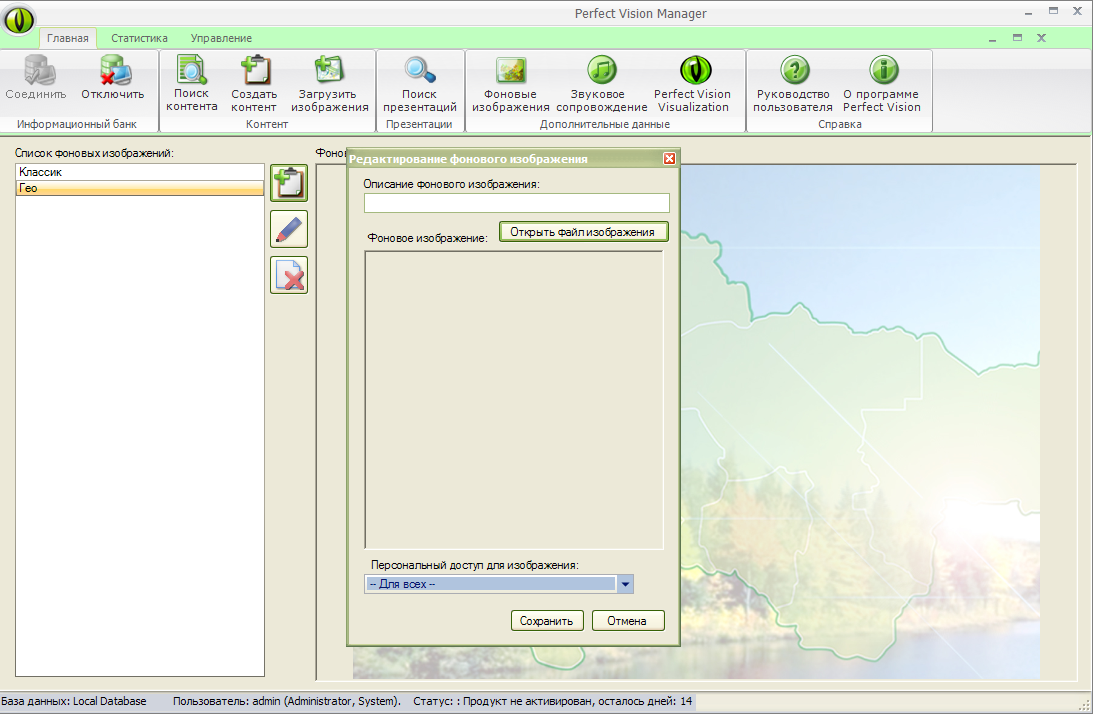Click the База данных: Local Database status

(x=74, y=701)
